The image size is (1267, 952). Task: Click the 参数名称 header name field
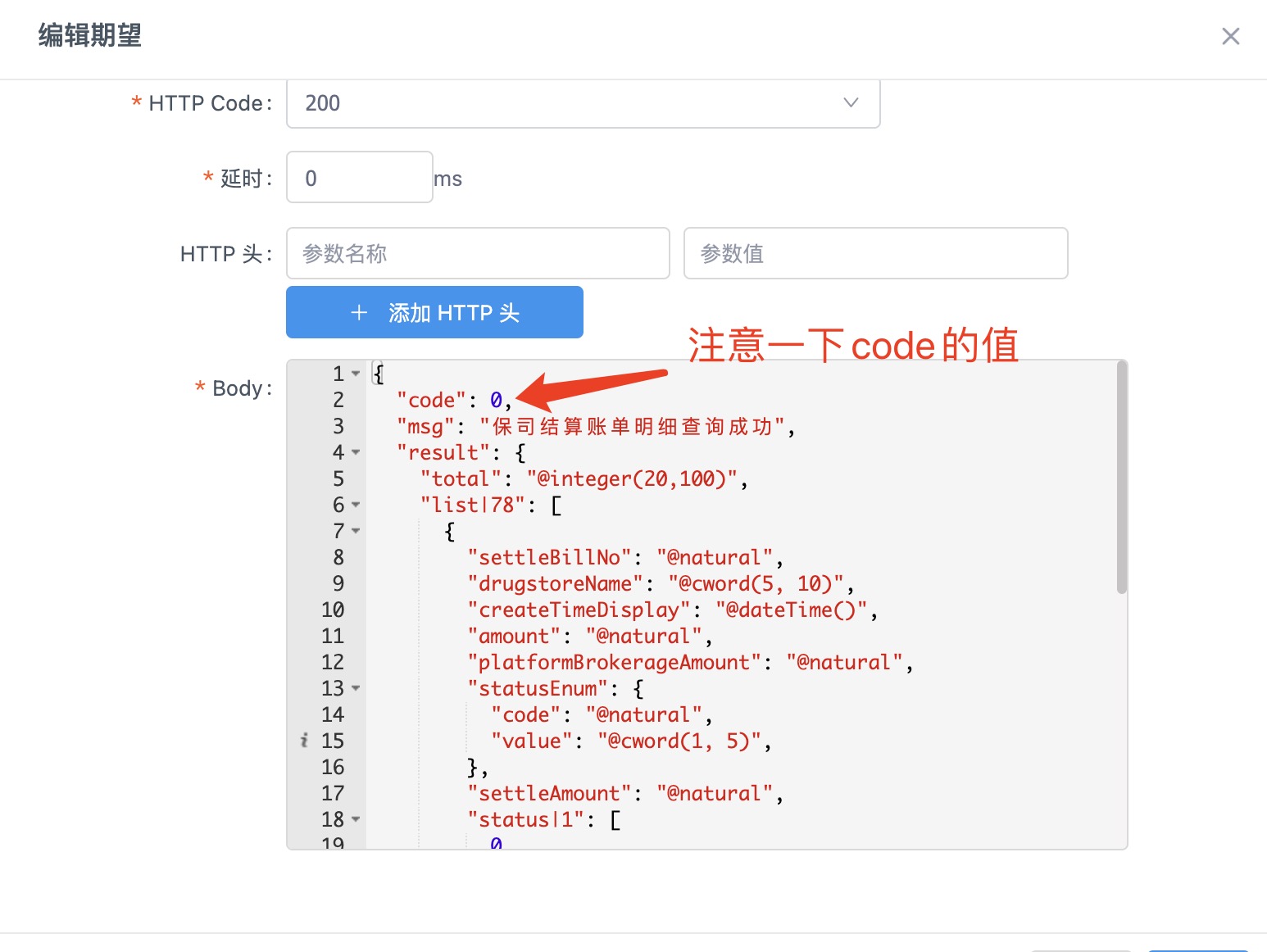478,253
